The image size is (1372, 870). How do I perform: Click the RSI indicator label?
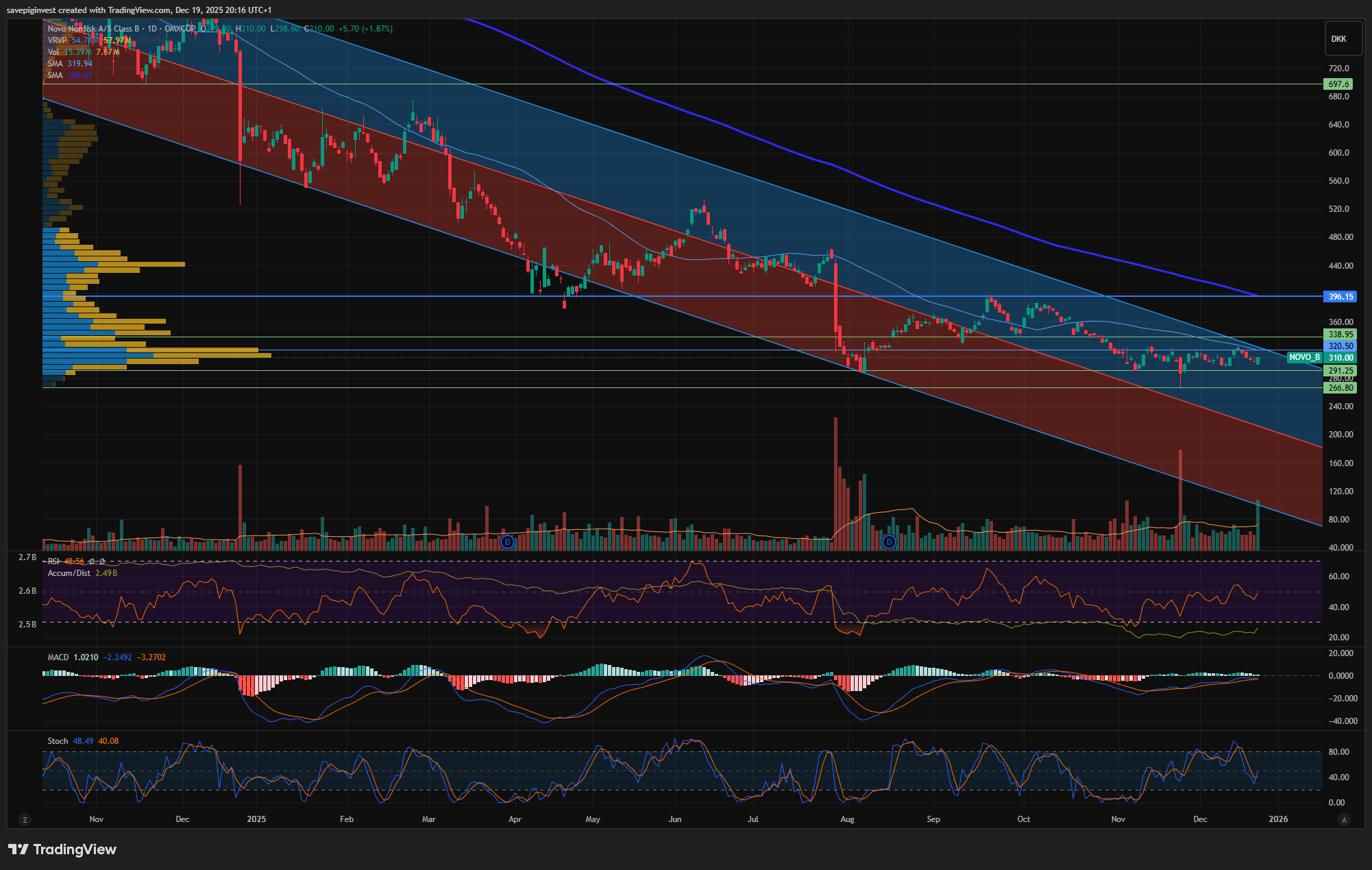point(54,561)
